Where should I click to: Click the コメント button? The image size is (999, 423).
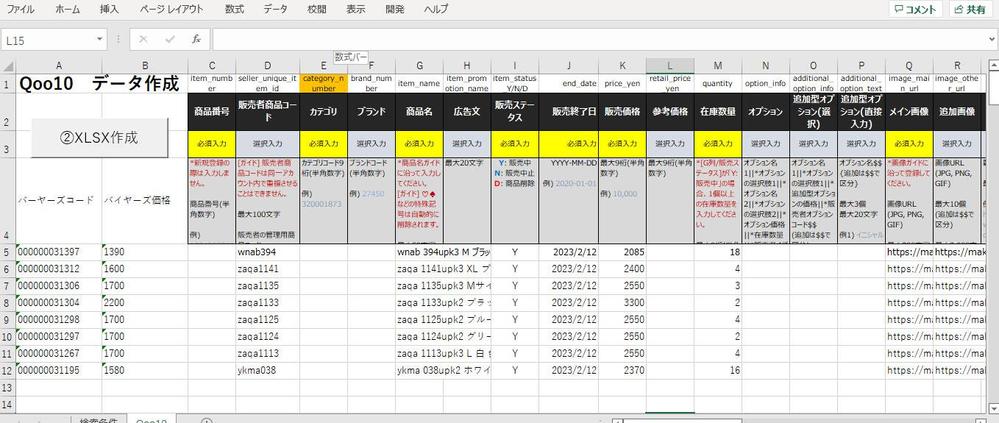click(x=916, y=10)
